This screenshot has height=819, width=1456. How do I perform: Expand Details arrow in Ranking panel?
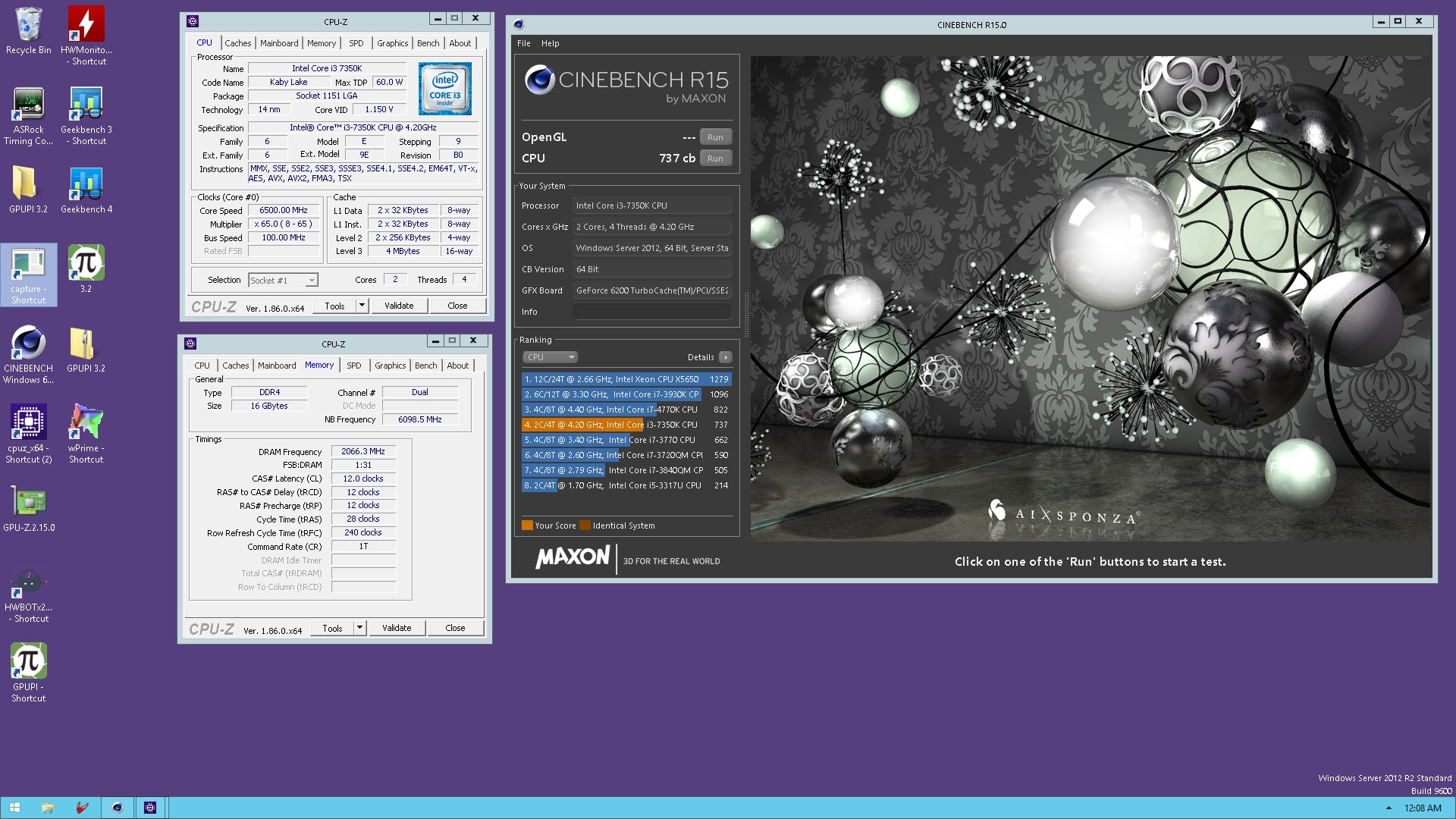pyautogui.click(x=726, y=357)
